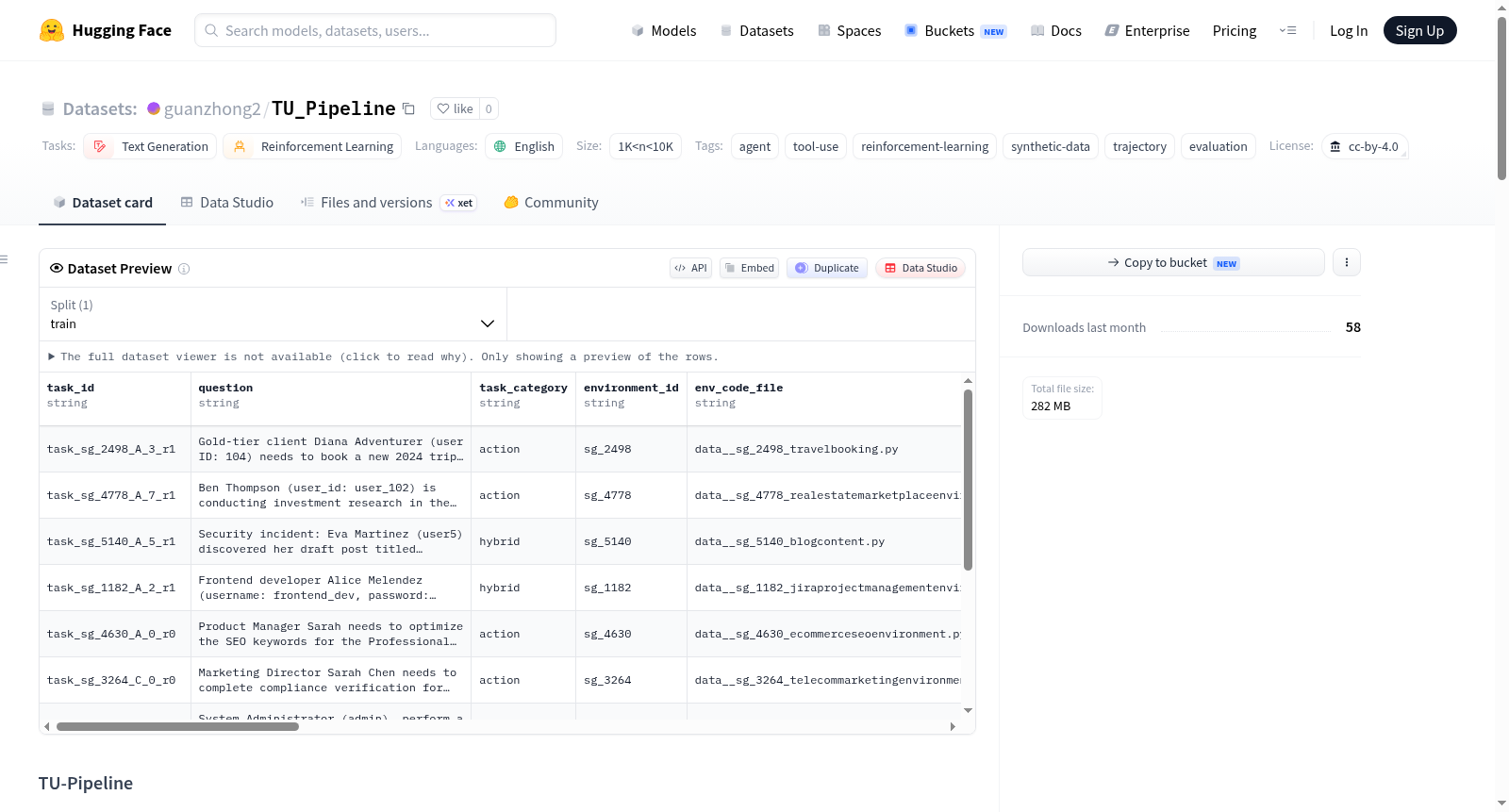Open the navigation overflow menu icon

coord(1287,30)
